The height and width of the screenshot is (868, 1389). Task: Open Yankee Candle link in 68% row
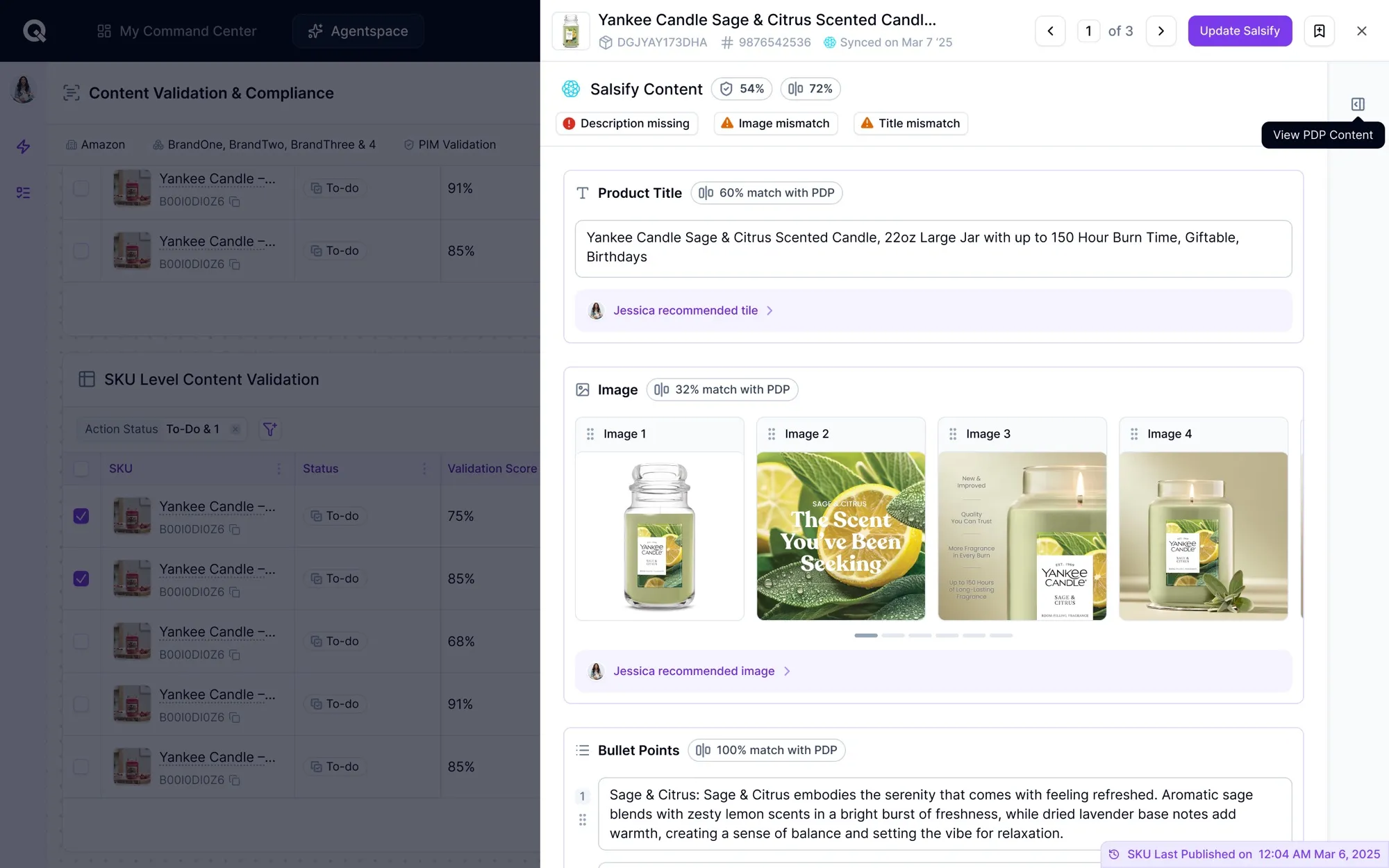coord(217,632)
